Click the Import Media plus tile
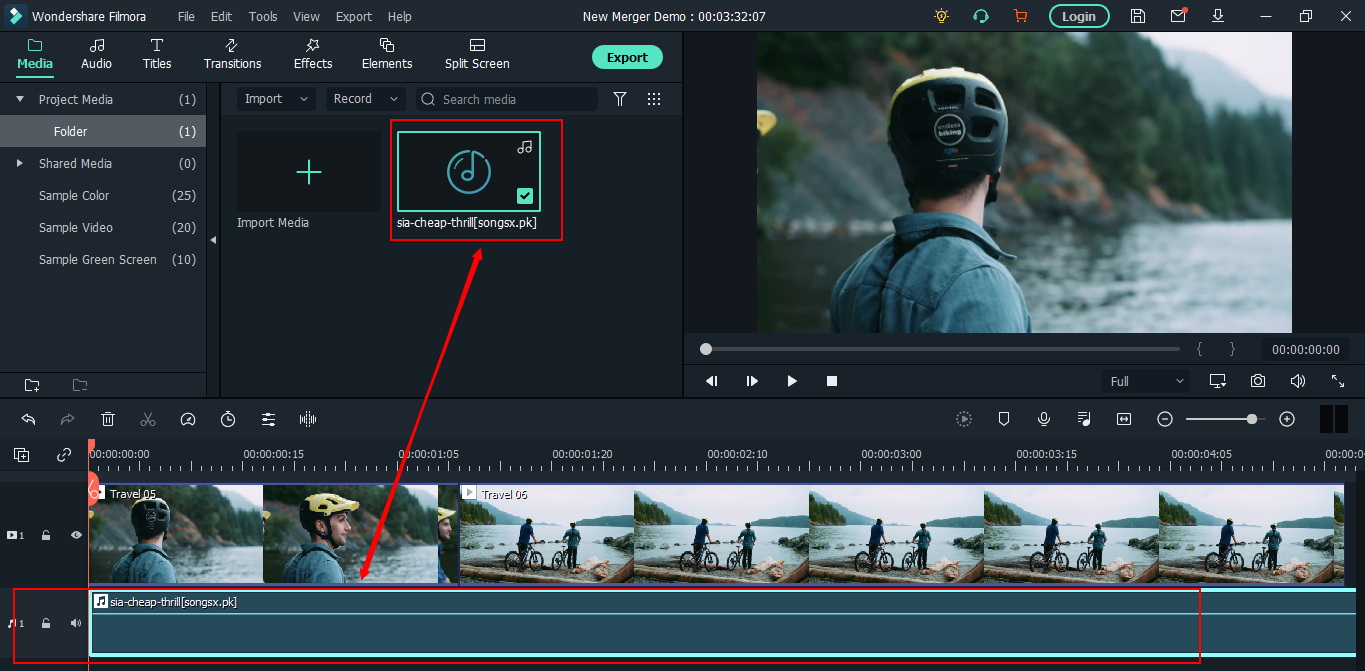This screenshot has height=671, width=1365. coord(308,172)
